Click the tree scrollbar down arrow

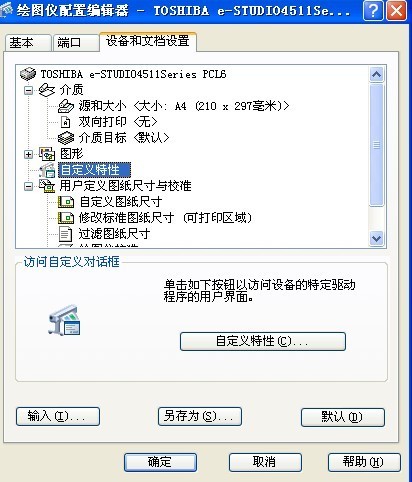pos(377,239)
